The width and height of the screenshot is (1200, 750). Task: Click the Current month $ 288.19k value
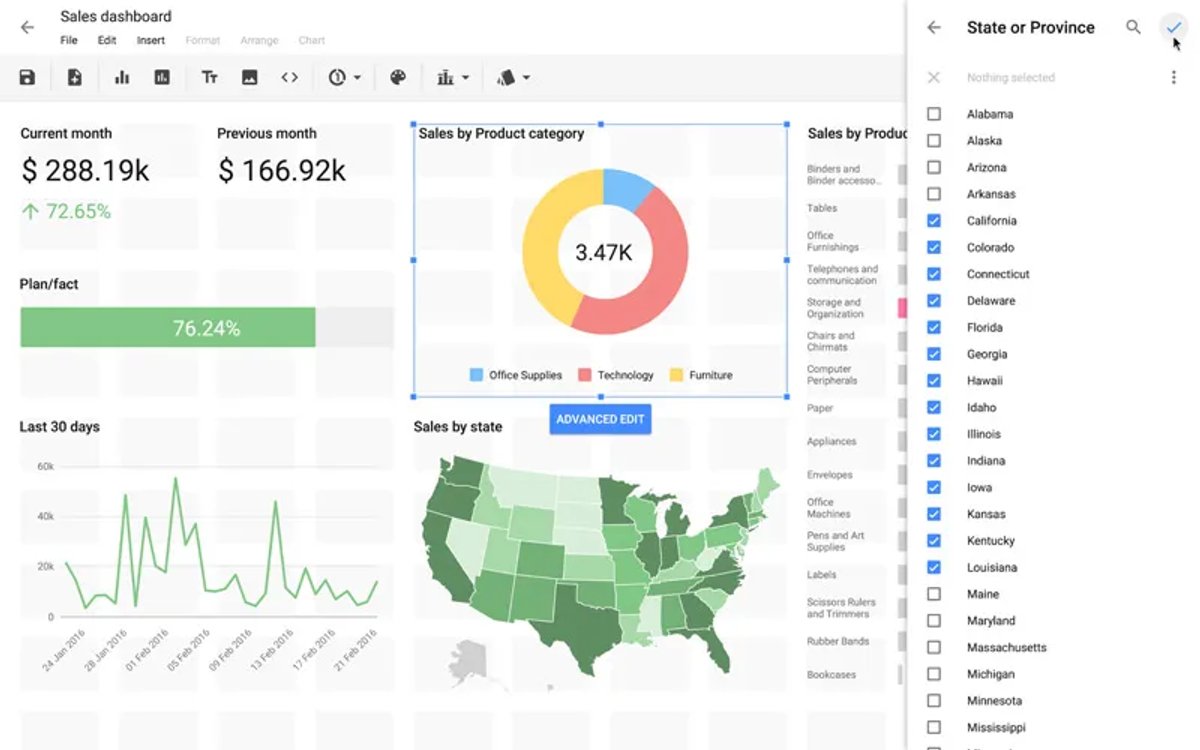[x=85, y=171]
